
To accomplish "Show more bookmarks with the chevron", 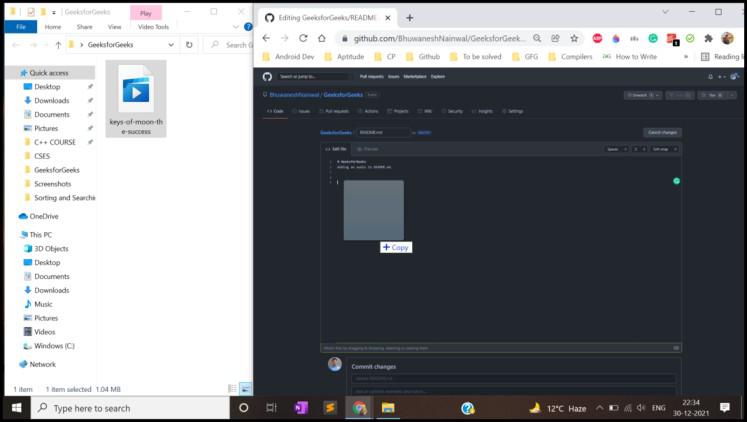I will coord(686,57).
